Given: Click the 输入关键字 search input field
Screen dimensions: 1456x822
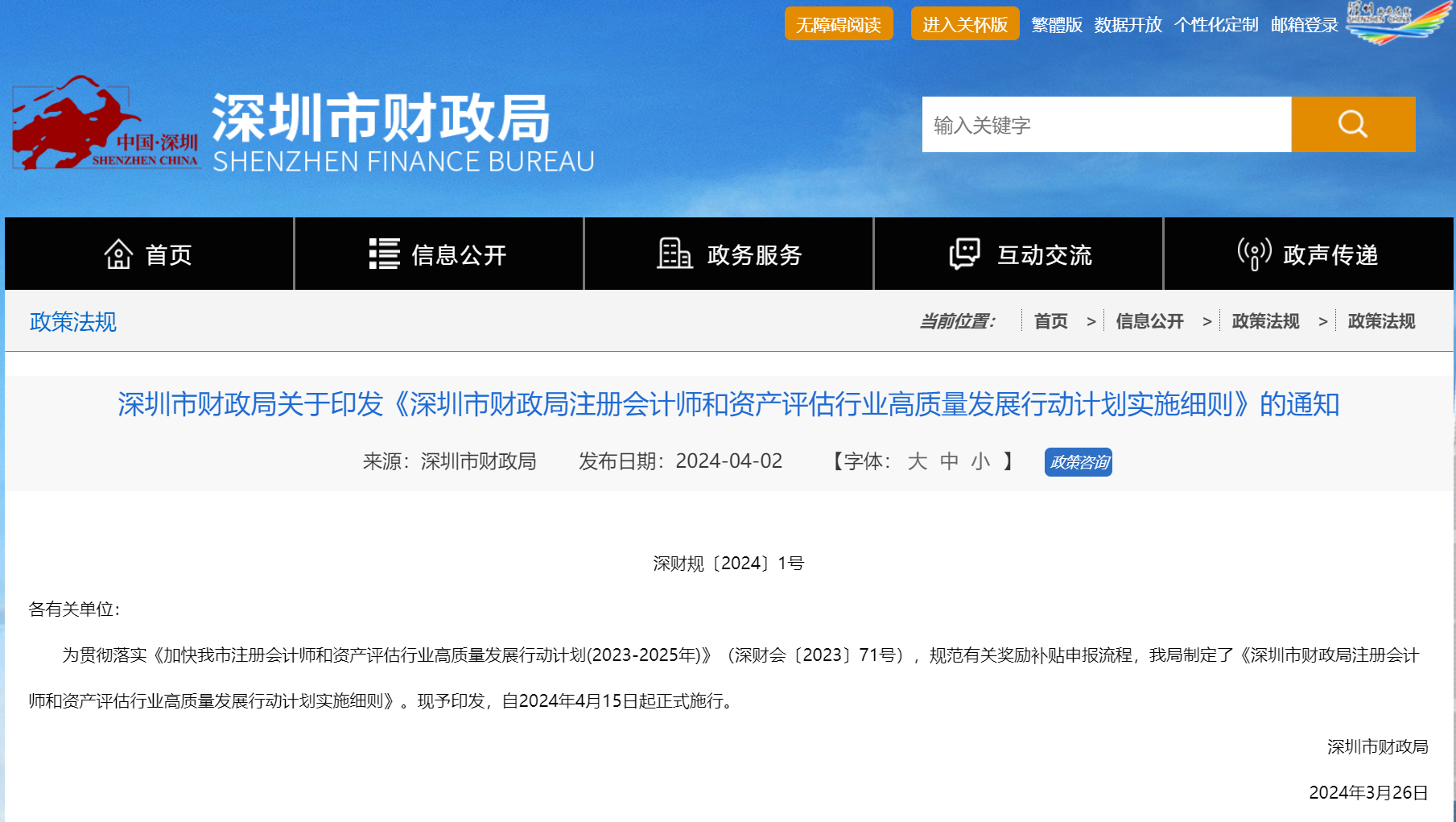Looking at the screenshot, I should pyautogui.click(x=1103, y=124).
